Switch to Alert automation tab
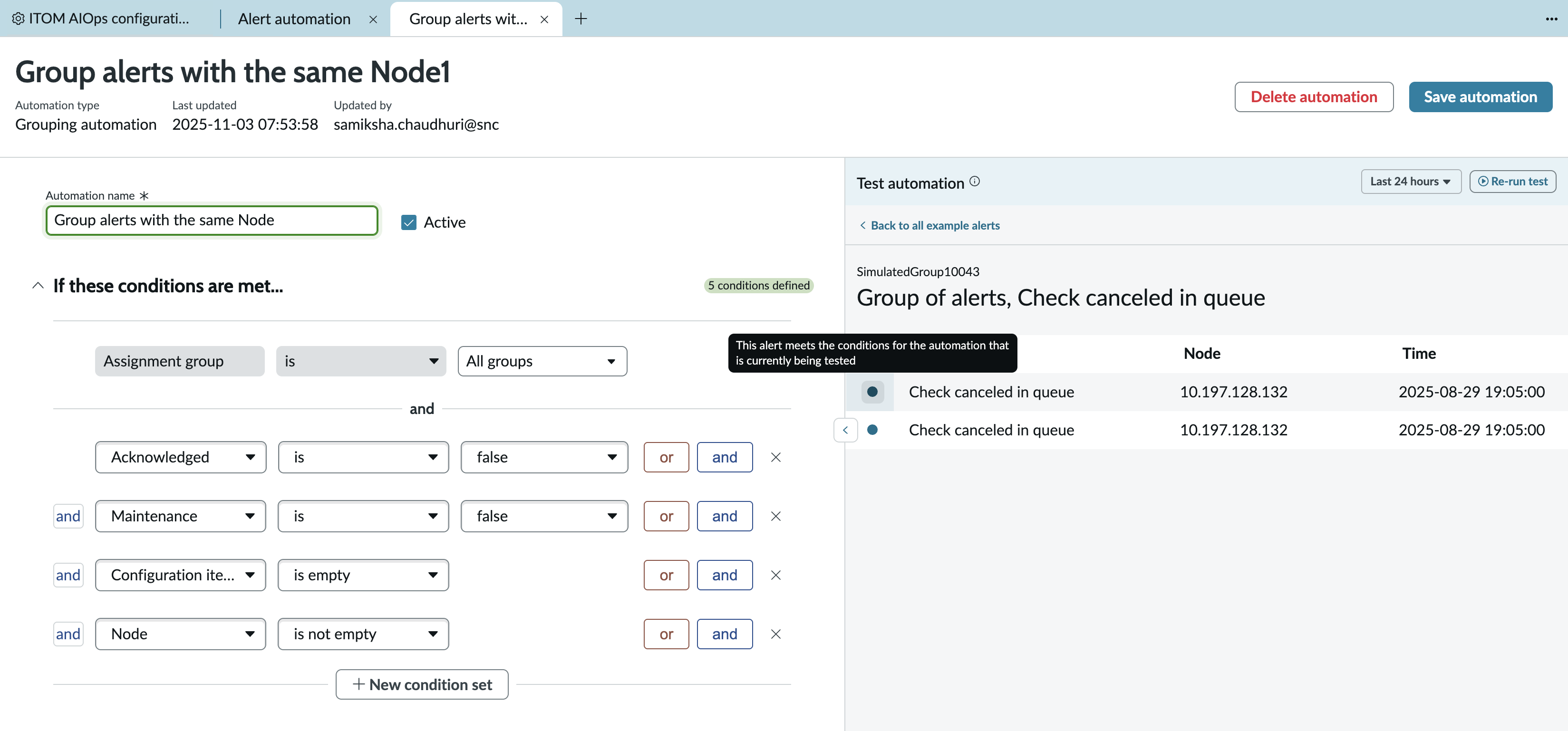Image resolution: width=1568 pixels, height=731 pixels. point(294,19)
